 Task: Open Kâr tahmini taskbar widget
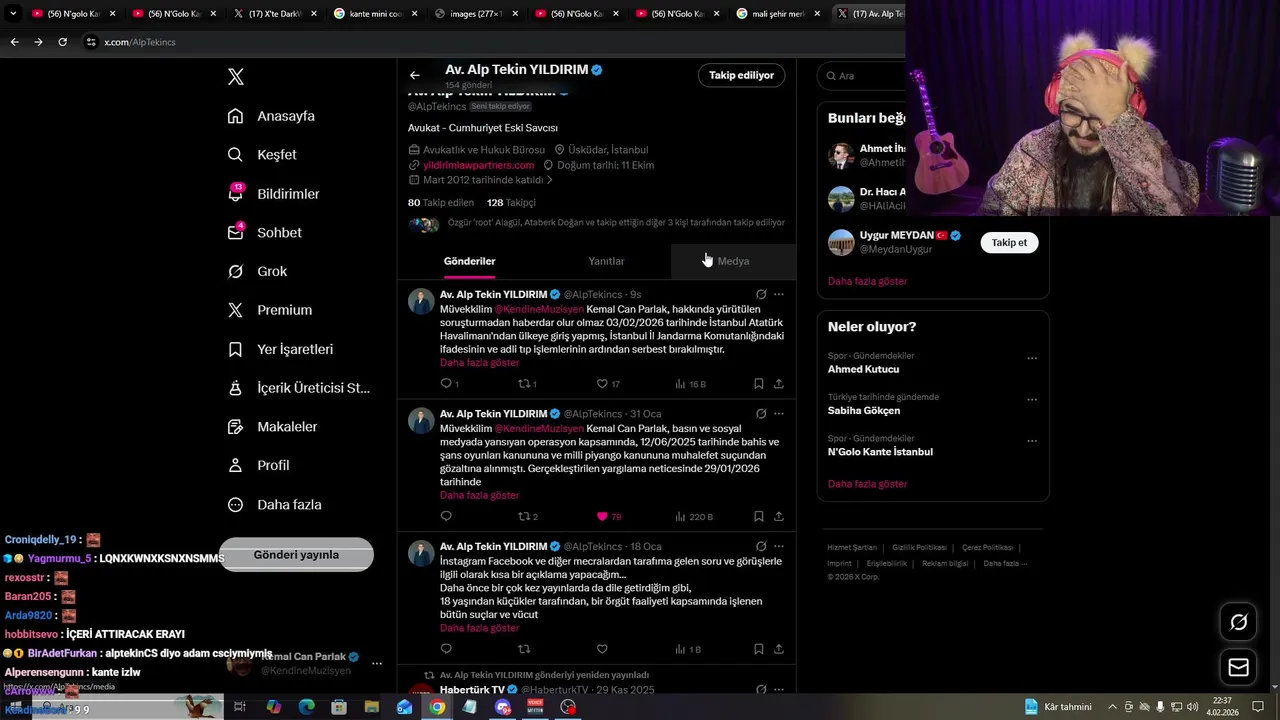[x=1058, y=707]
